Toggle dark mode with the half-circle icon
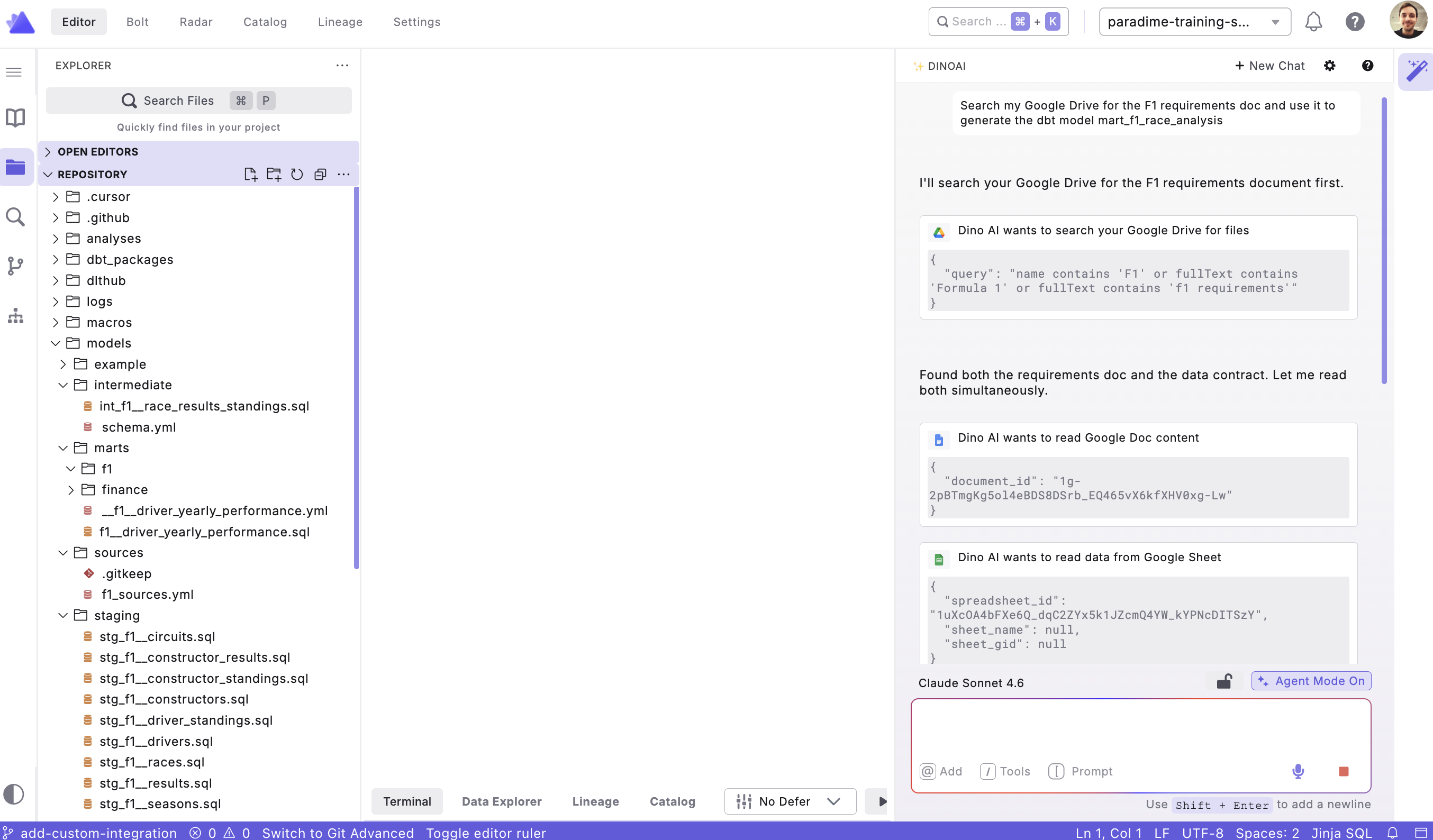 (x=14, y=794)
